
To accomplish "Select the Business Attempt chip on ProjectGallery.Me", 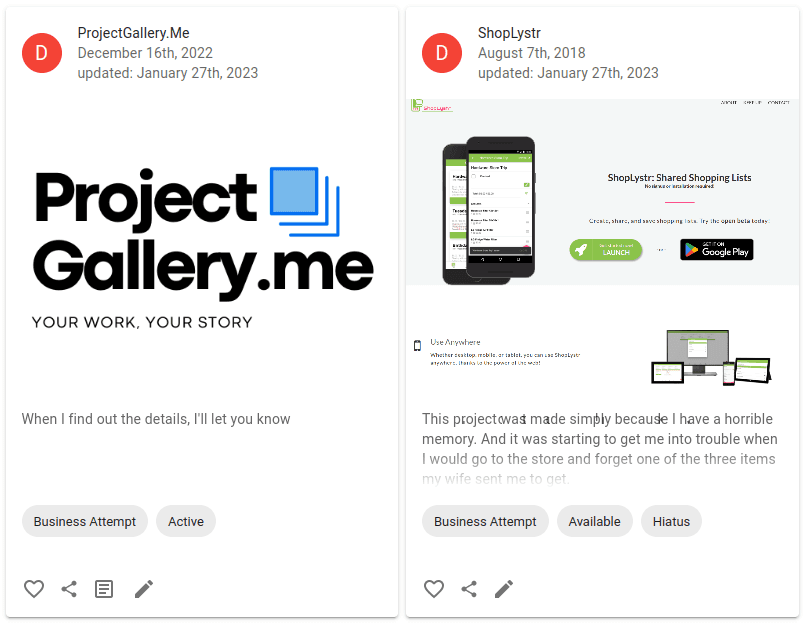I will point(85,521).
